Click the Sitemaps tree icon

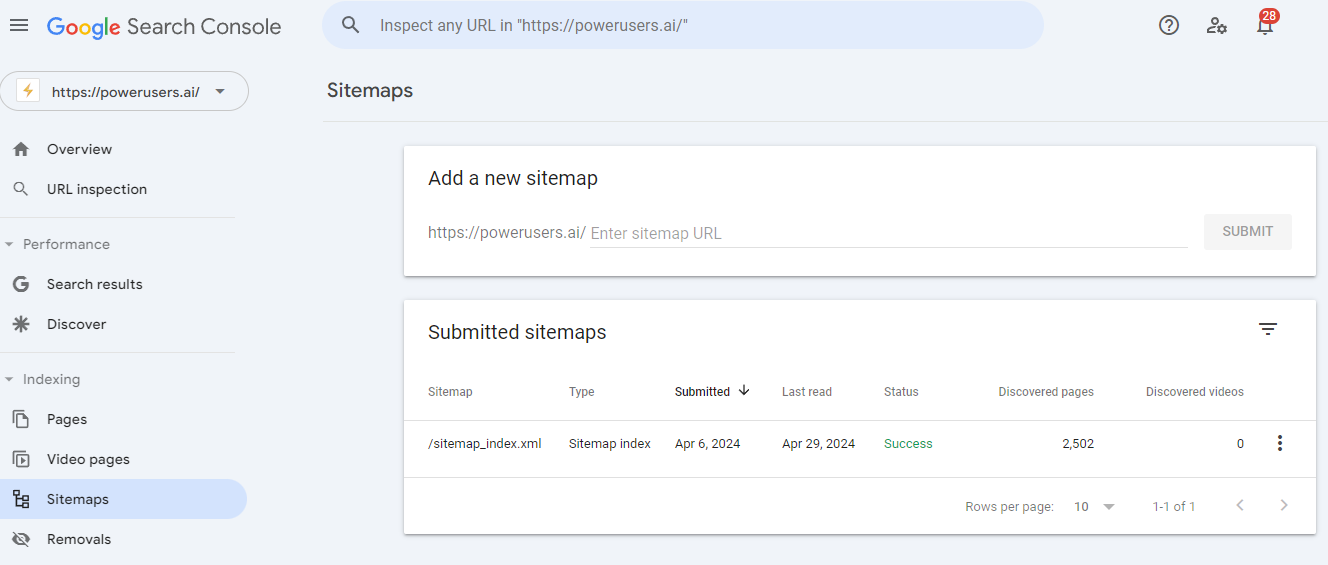click(21, 499)
